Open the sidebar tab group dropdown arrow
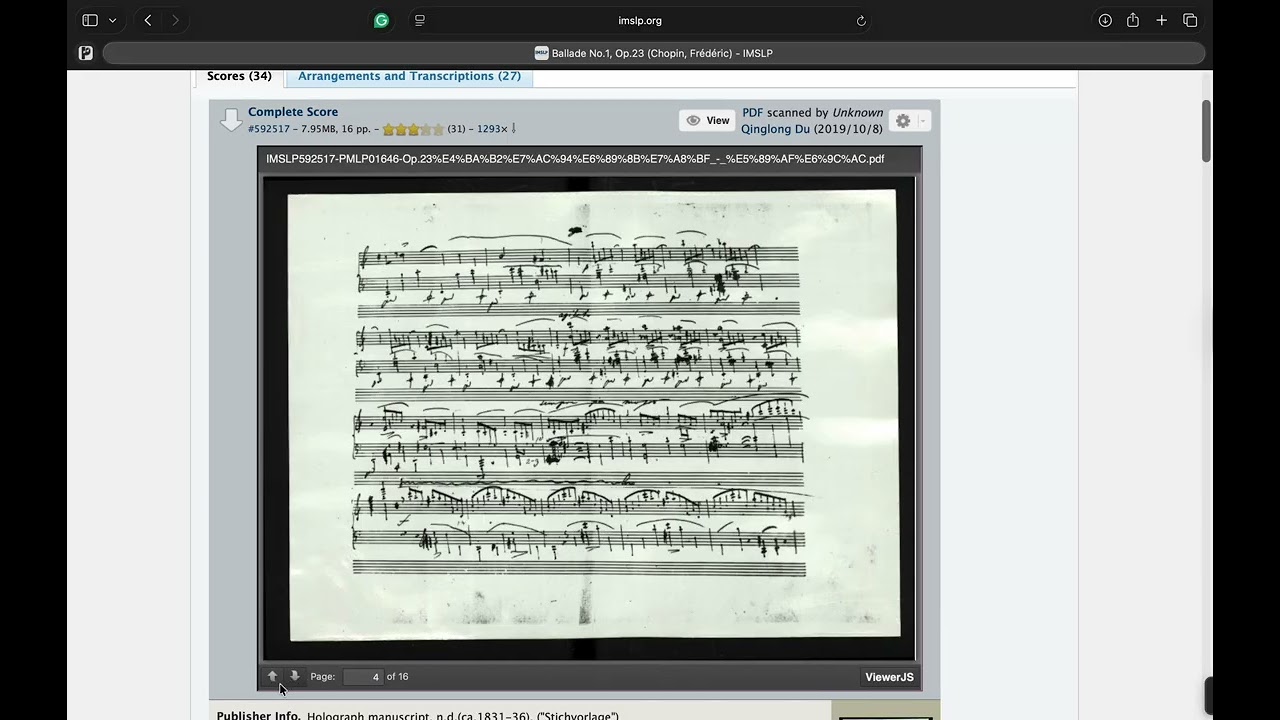This screenshot has width=1280, height=720. coord(112,20)
